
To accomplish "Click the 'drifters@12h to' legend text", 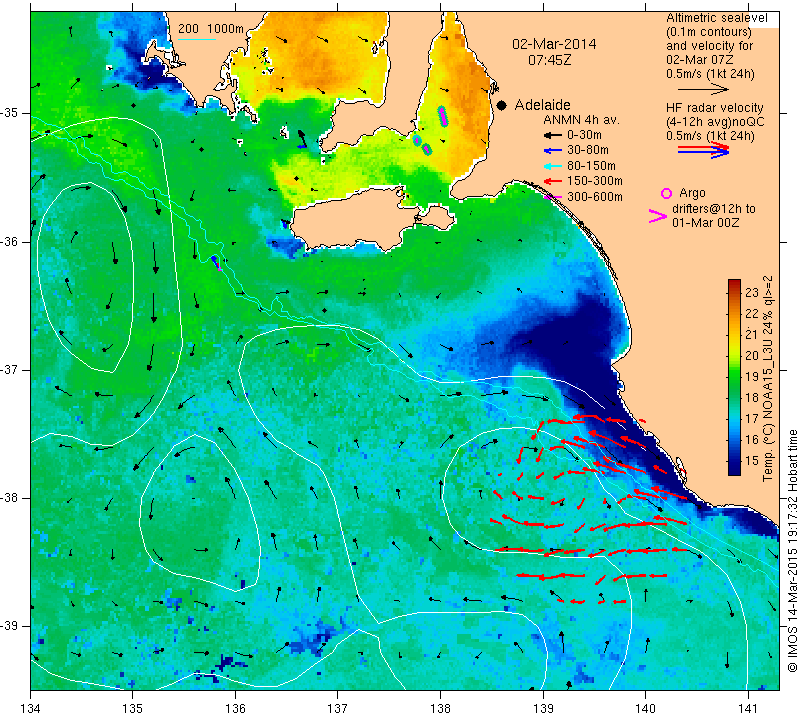I will [714, 209].
